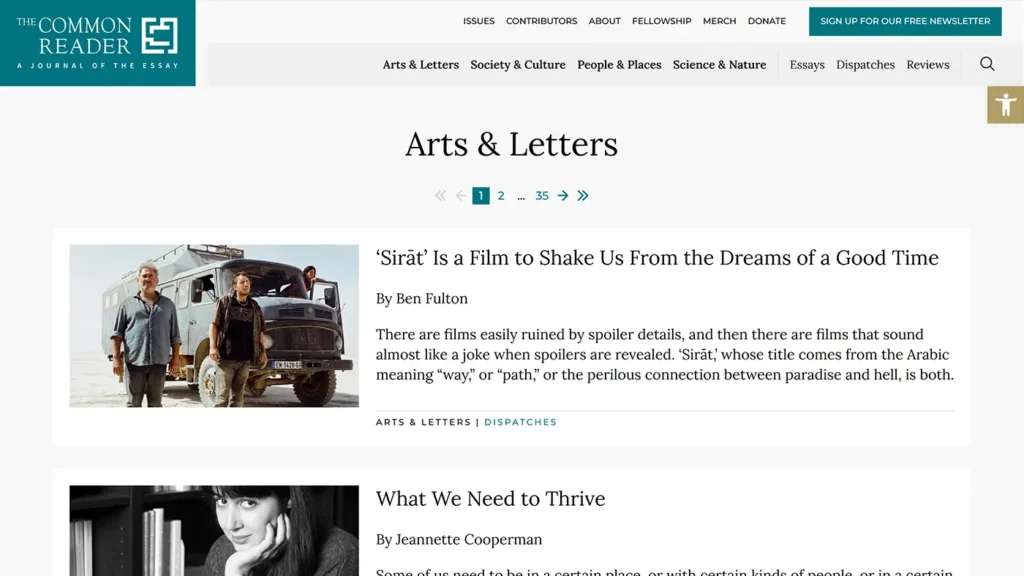The image size is (1024, 576).
Task: Click SIGN UP FOR OUR FREE NEWSLETTER
Action: (905, 20)
